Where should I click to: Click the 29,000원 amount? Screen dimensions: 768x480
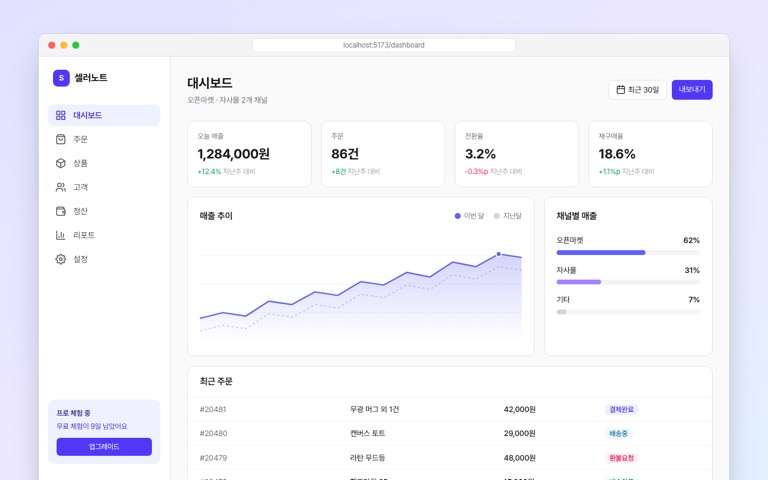click(520, 433)
